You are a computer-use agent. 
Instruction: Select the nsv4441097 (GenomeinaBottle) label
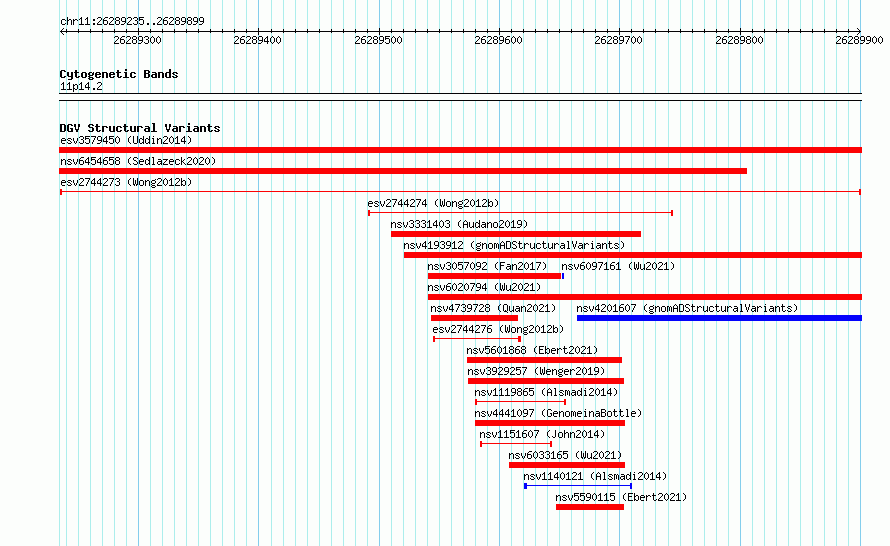(559, 413)
